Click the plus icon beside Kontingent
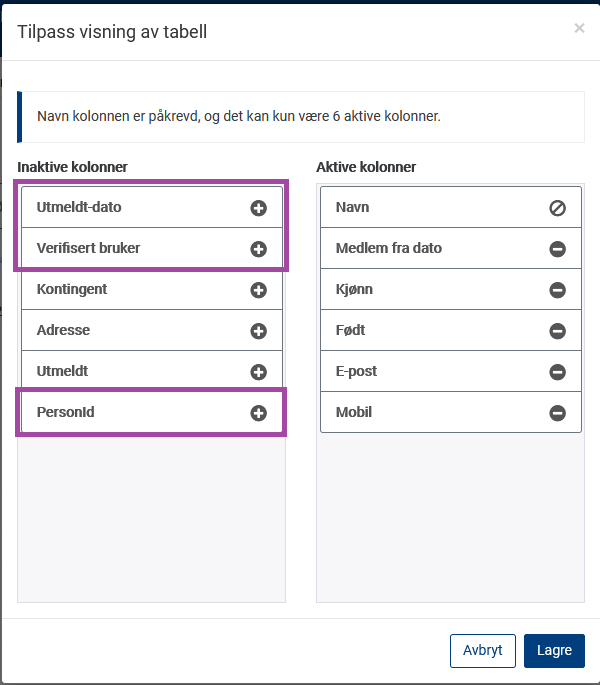The image size is (600, 685). 258,290
